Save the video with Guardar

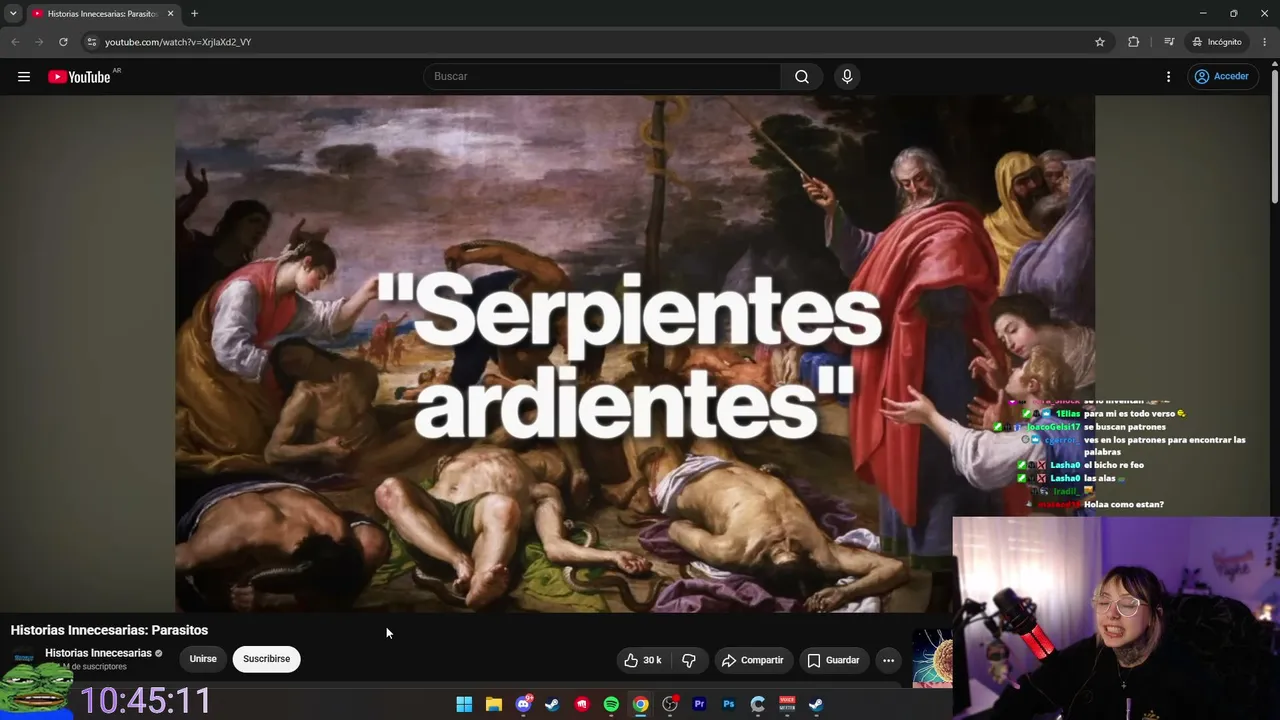(834, 660)
